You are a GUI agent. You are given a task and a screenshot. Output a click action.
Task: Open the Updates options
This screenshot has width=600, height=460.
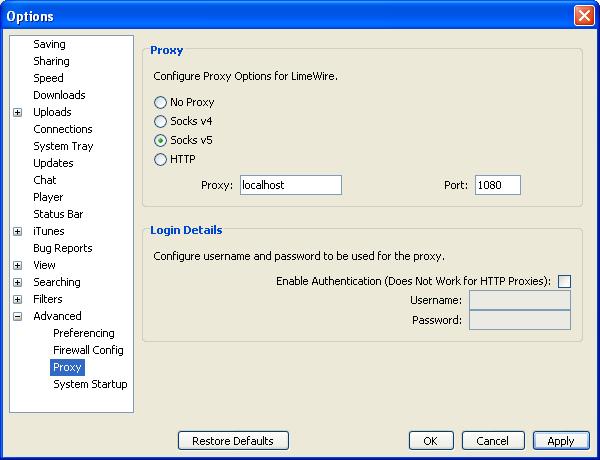53,163
